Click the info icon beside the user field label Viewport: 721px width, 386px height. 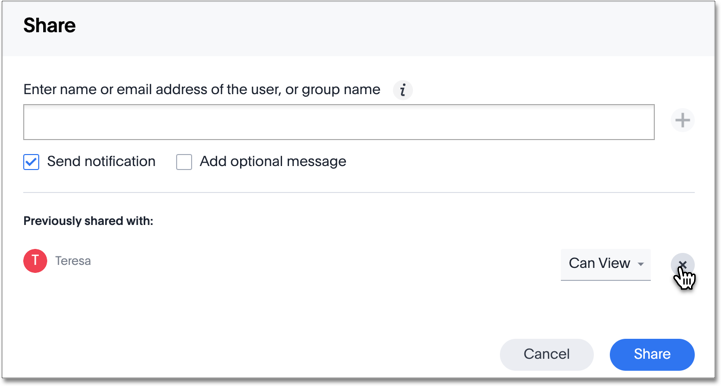tap(403, 90)
